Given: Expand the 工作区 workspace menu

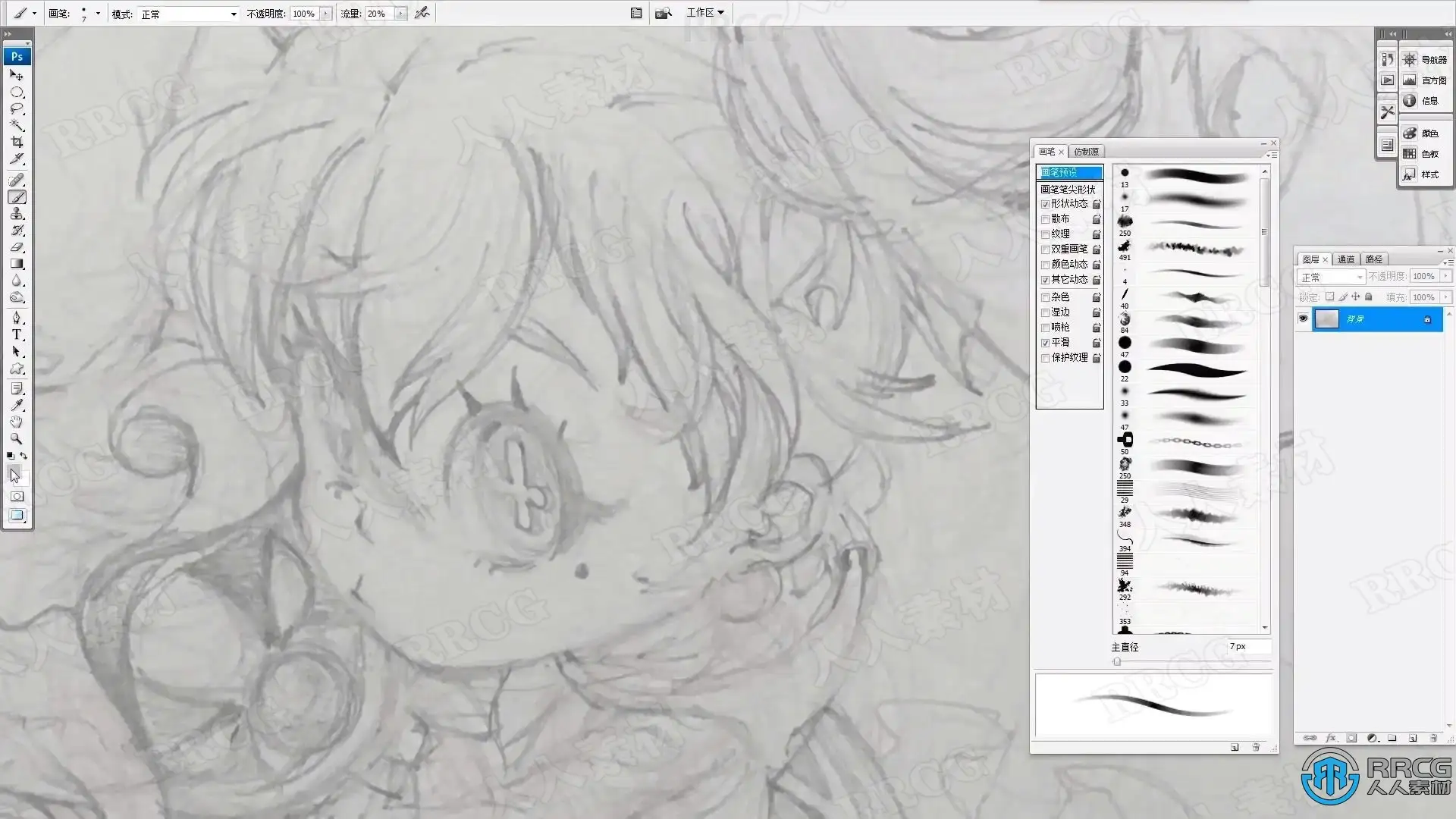Looking at the screenshot, I should coord(705,13).
